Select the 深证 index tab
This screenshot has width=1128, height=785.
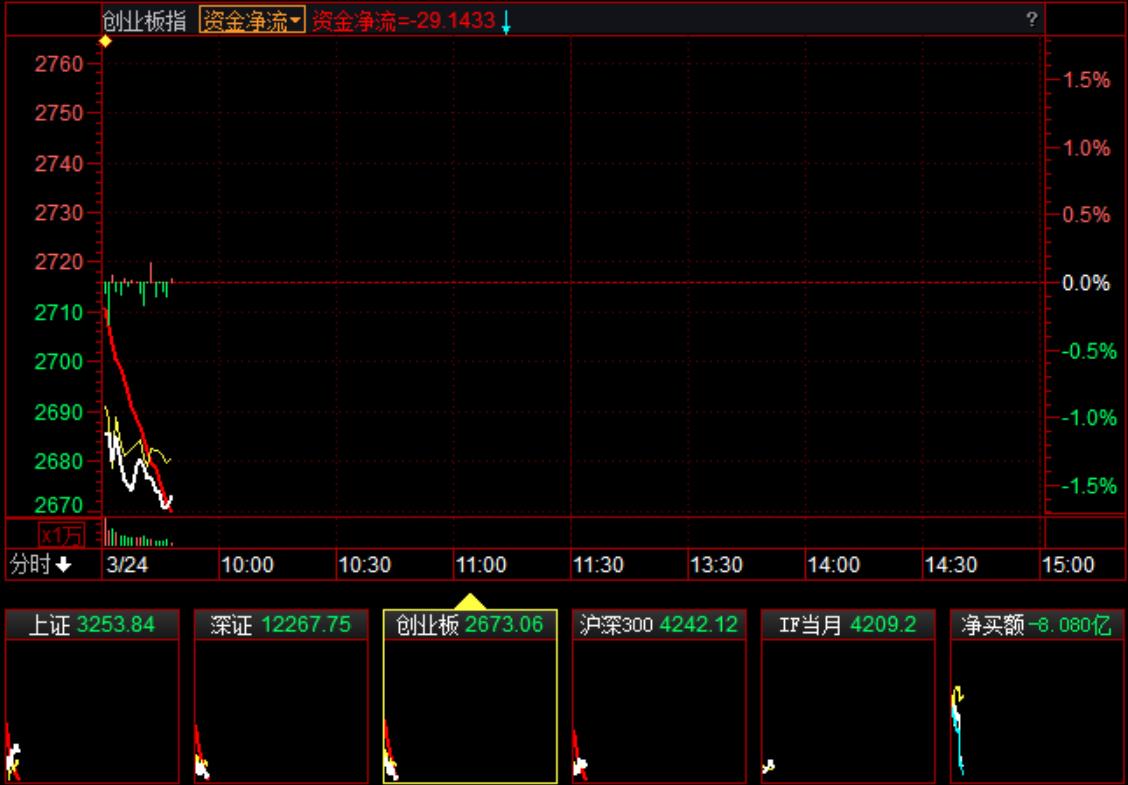coord(281,625)
